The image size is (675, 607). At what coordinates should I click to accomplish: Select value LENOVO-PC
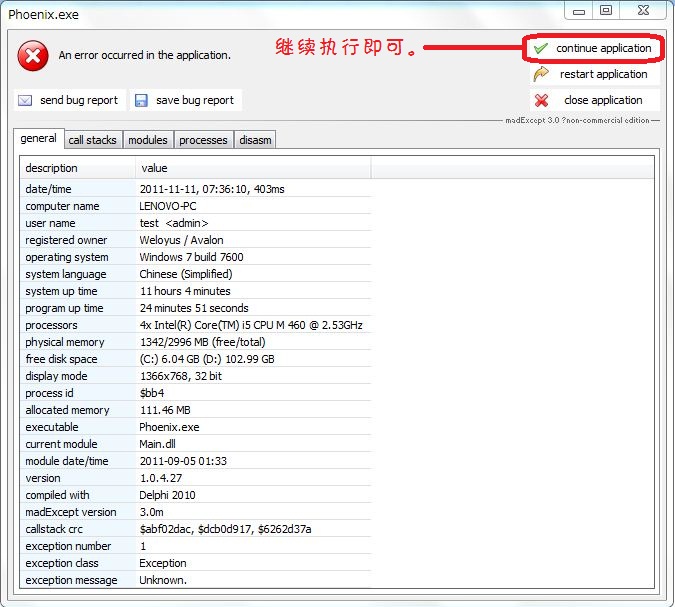pos(167,206)
